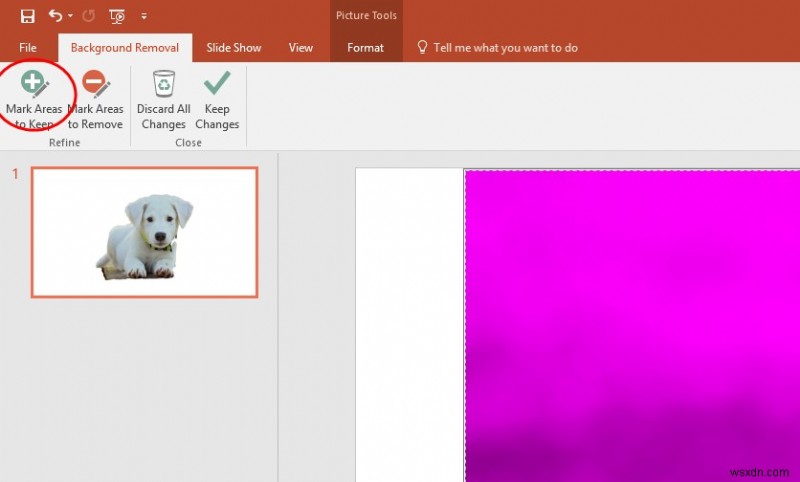Open the View tab
Viewport: 800px width, 482px height.
pos(301,48)
